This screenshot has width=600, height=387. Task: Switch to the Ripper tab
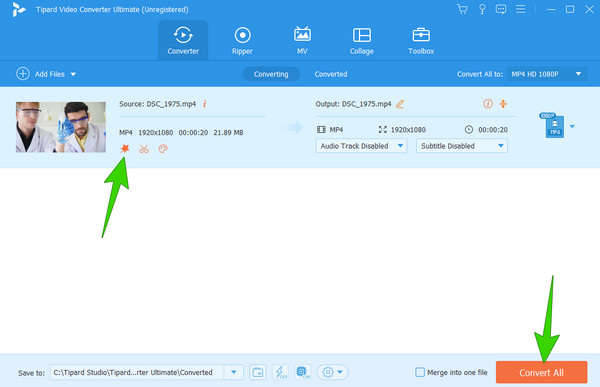coord(242,41)
